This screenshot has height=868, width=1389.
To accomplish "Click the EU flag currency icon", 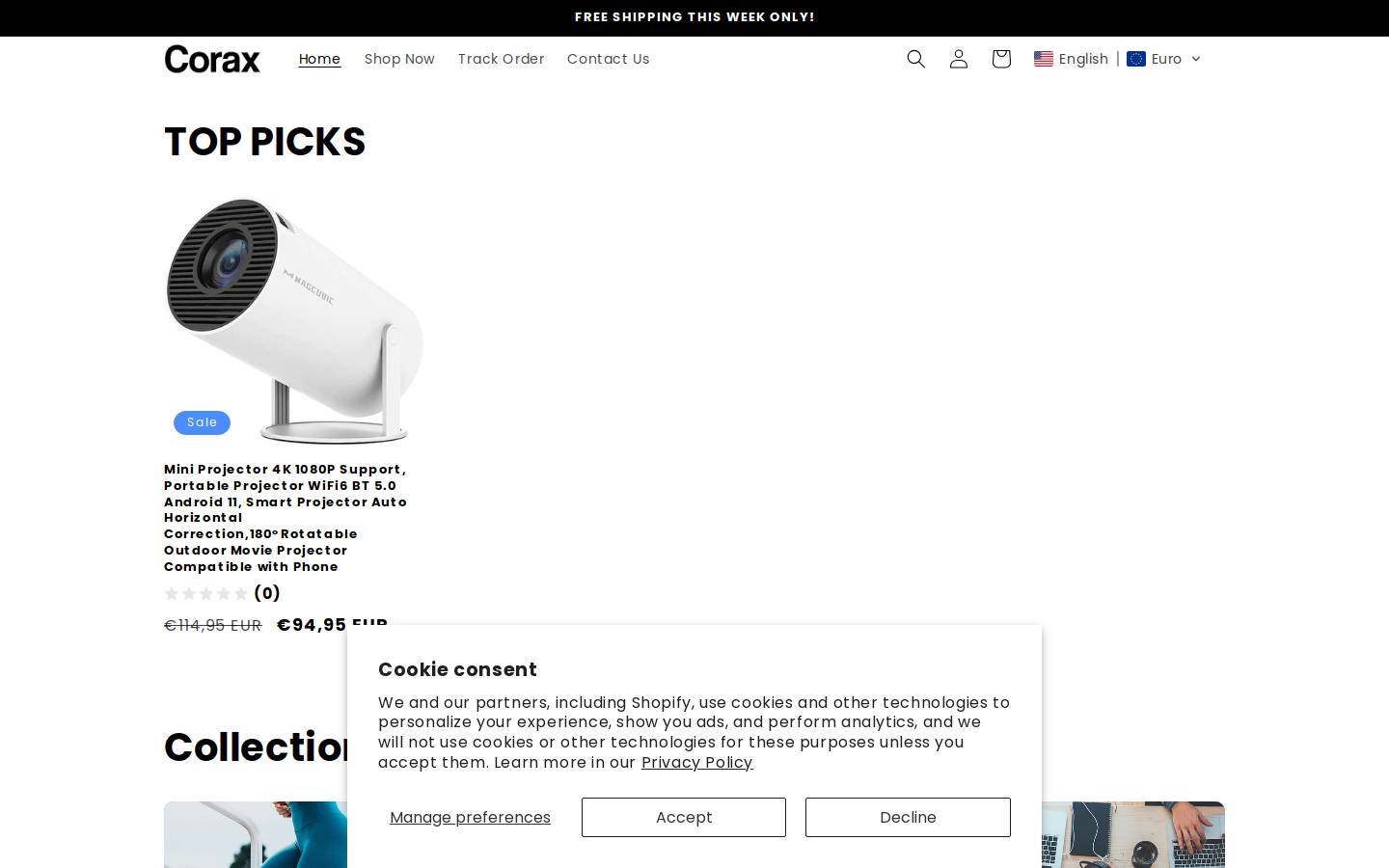I will (1136, 59).
